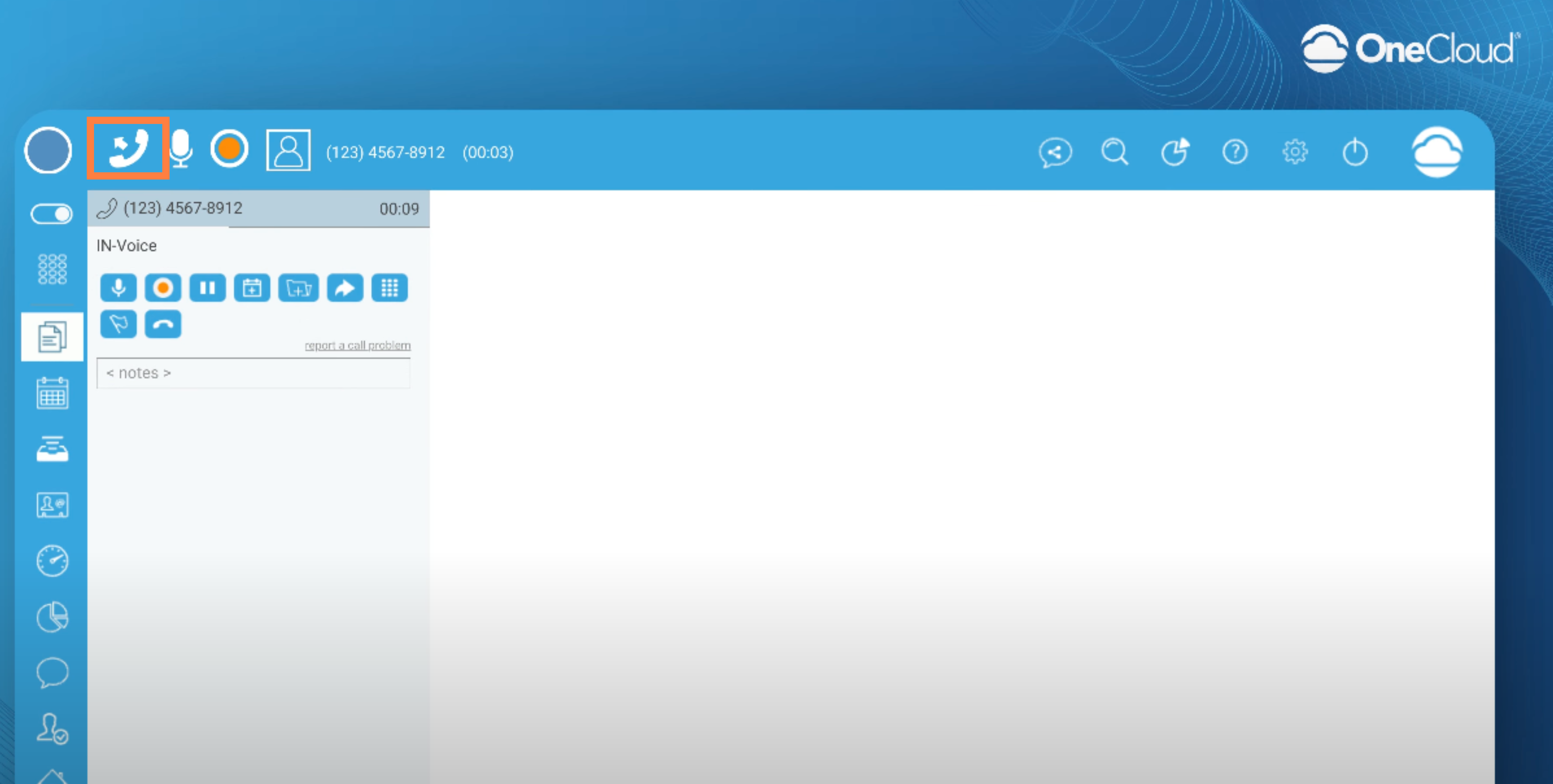Click the power logout icon

point(1355,152)
